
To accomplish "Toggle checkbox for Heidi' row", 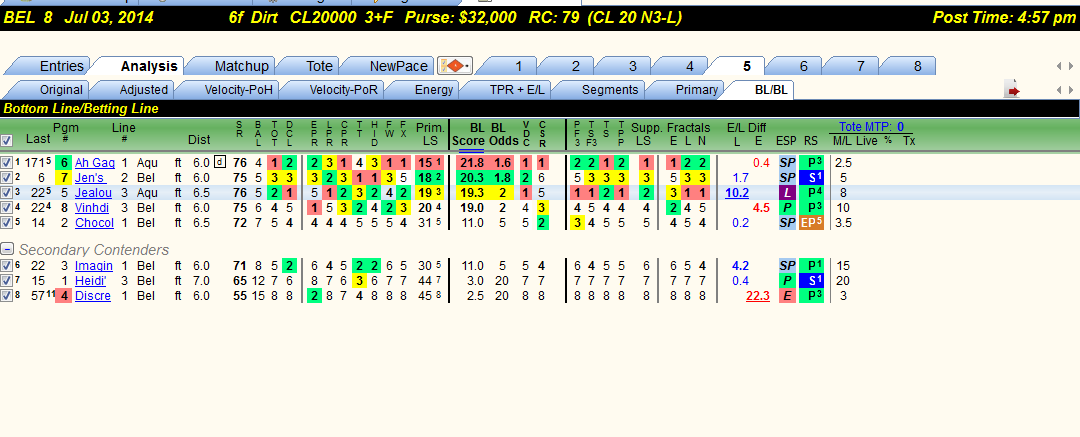I will click(6, 281).
